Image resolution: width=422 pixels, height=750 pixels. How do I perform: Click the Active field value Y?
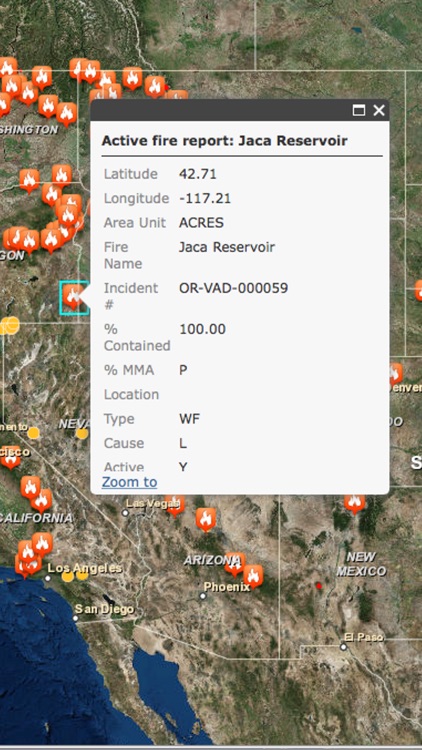click(183, 467)
